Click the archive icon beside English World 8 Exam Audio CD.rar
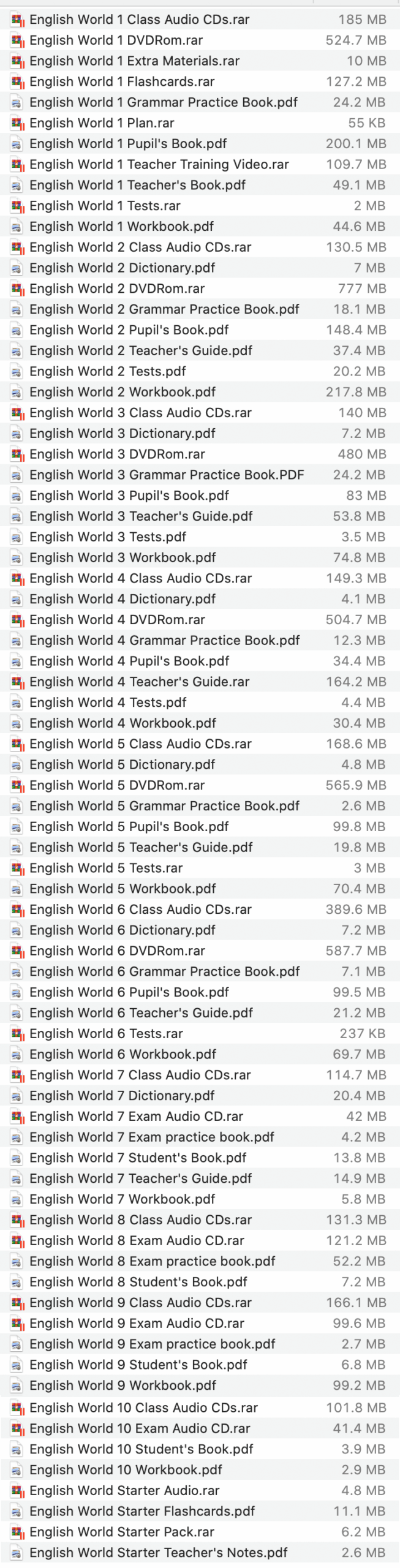Screen dimensions: 400x1568 pyautogui.click(x=17, y=1240)
